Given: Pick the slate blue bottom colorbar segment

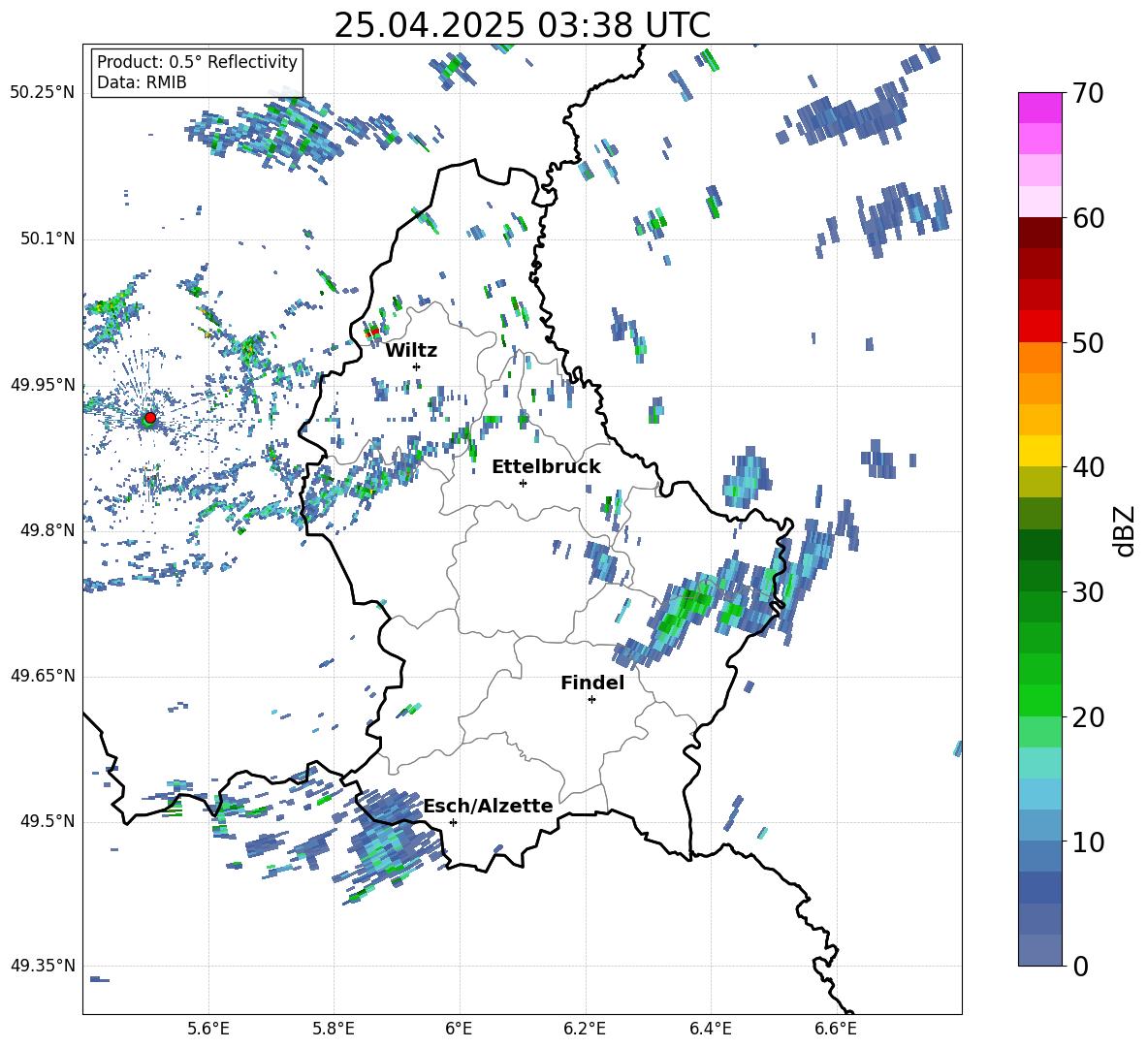Looking at the screenshot, I should [1039, 950].
